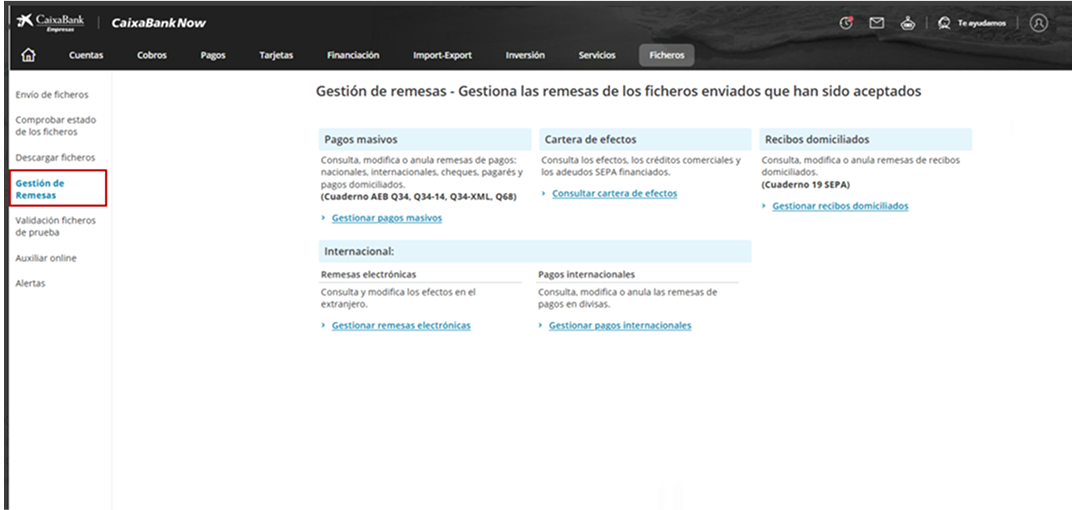
Task: Click the icon right of the envelope
Action: [908, 23]
